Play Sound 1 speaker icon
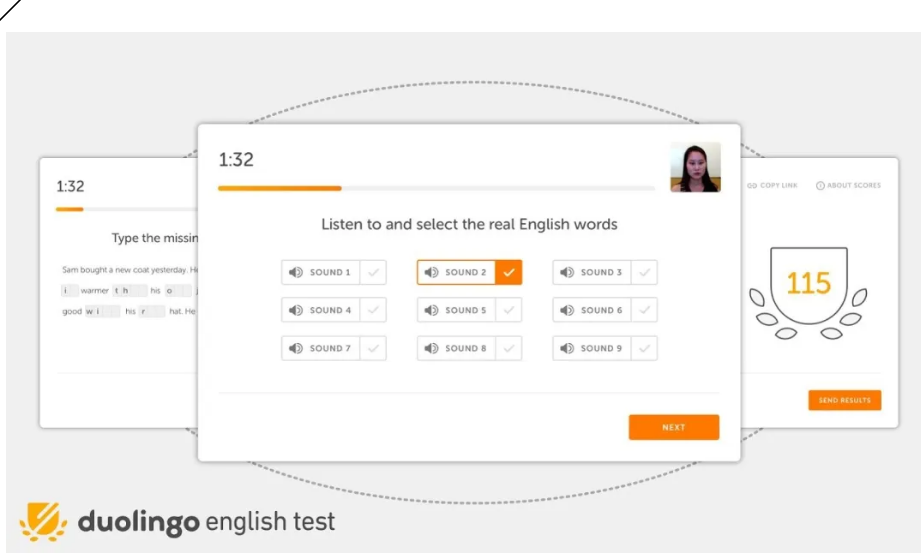 pos(296,272)
